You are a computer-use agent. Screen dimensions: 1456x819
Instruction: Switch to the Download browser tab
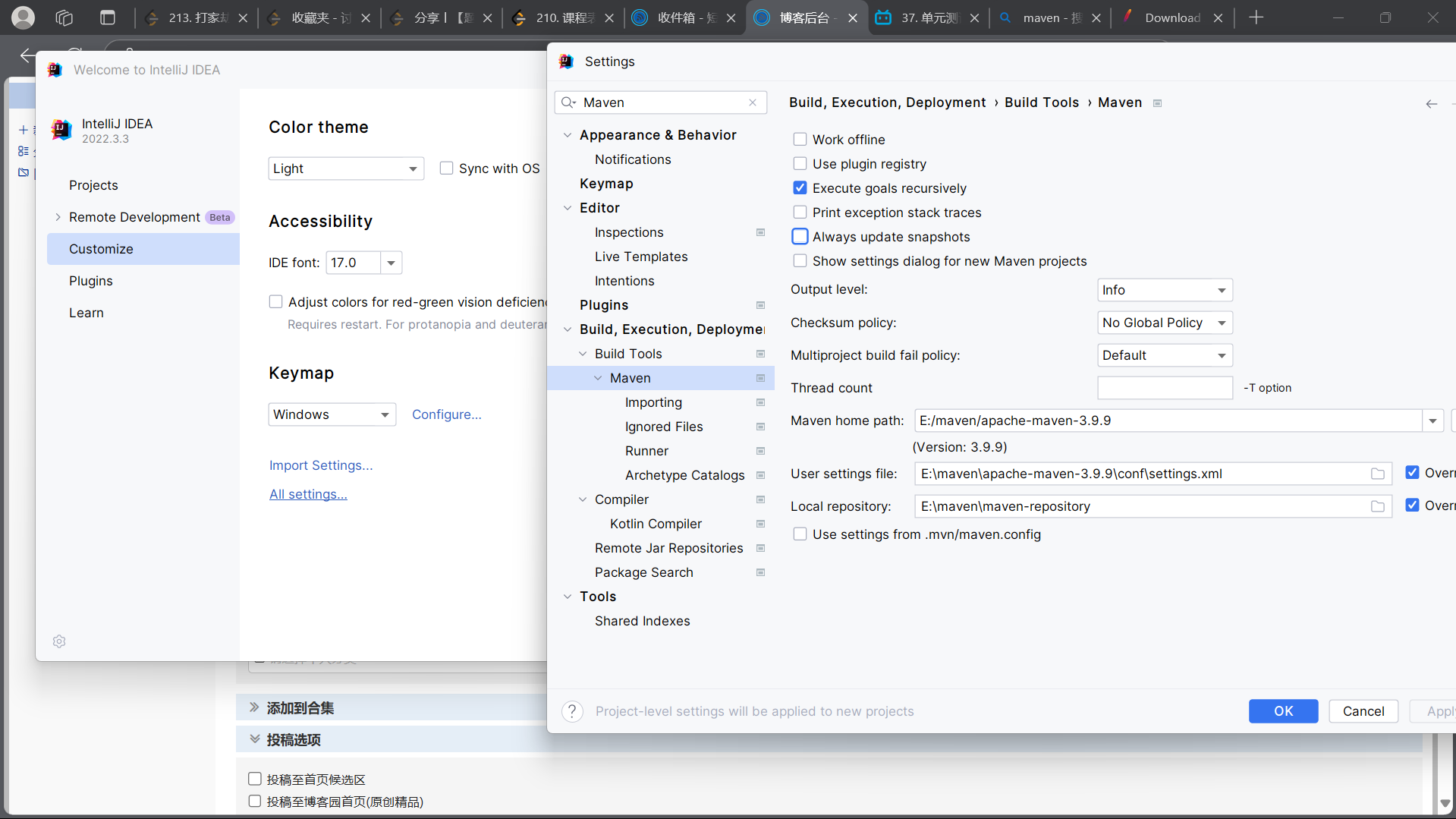coord(1173,17)
